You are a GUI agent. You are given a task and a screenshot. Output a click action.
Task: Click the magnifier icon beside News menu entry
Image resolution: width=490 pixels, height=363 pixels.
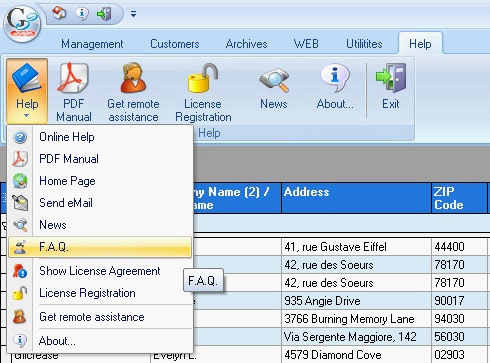(x=20, y=225)
